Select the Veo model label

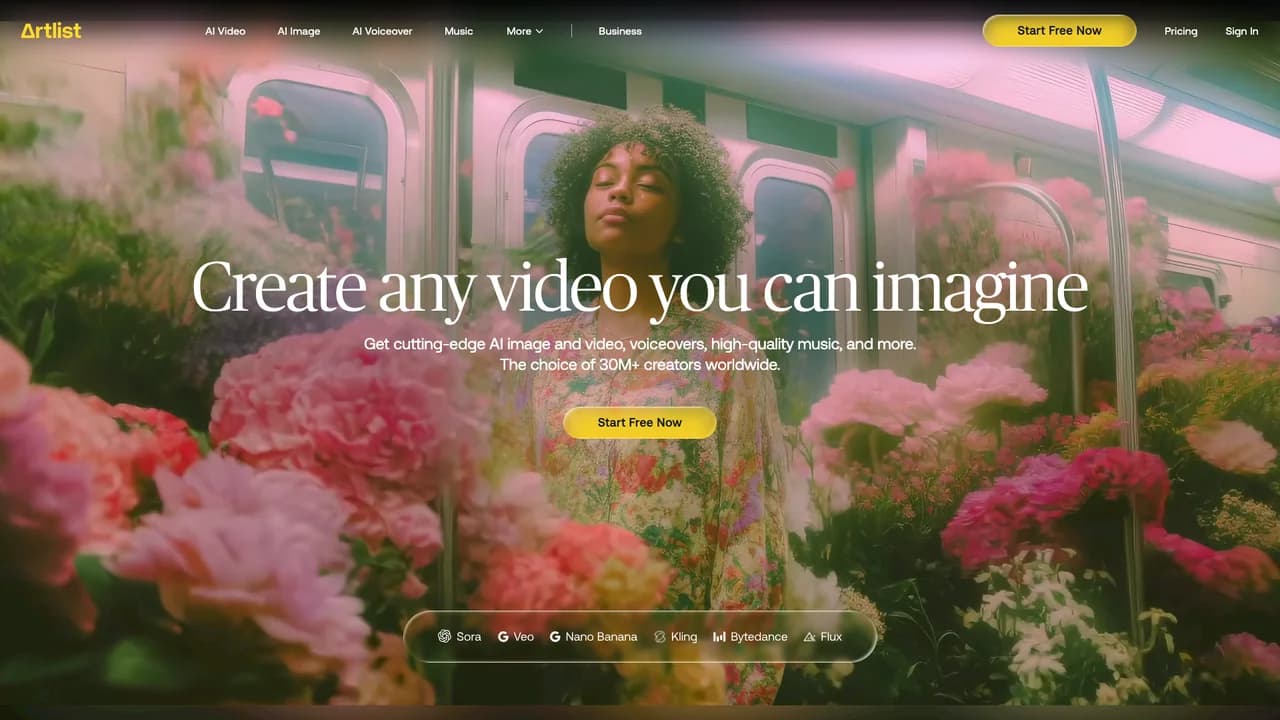[x=524, y=636]
